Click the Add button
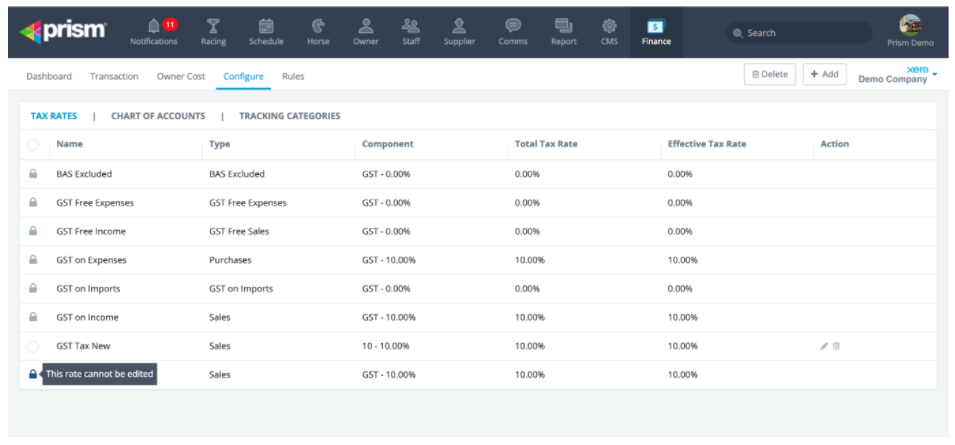955x445 pixels. [825, 74]
